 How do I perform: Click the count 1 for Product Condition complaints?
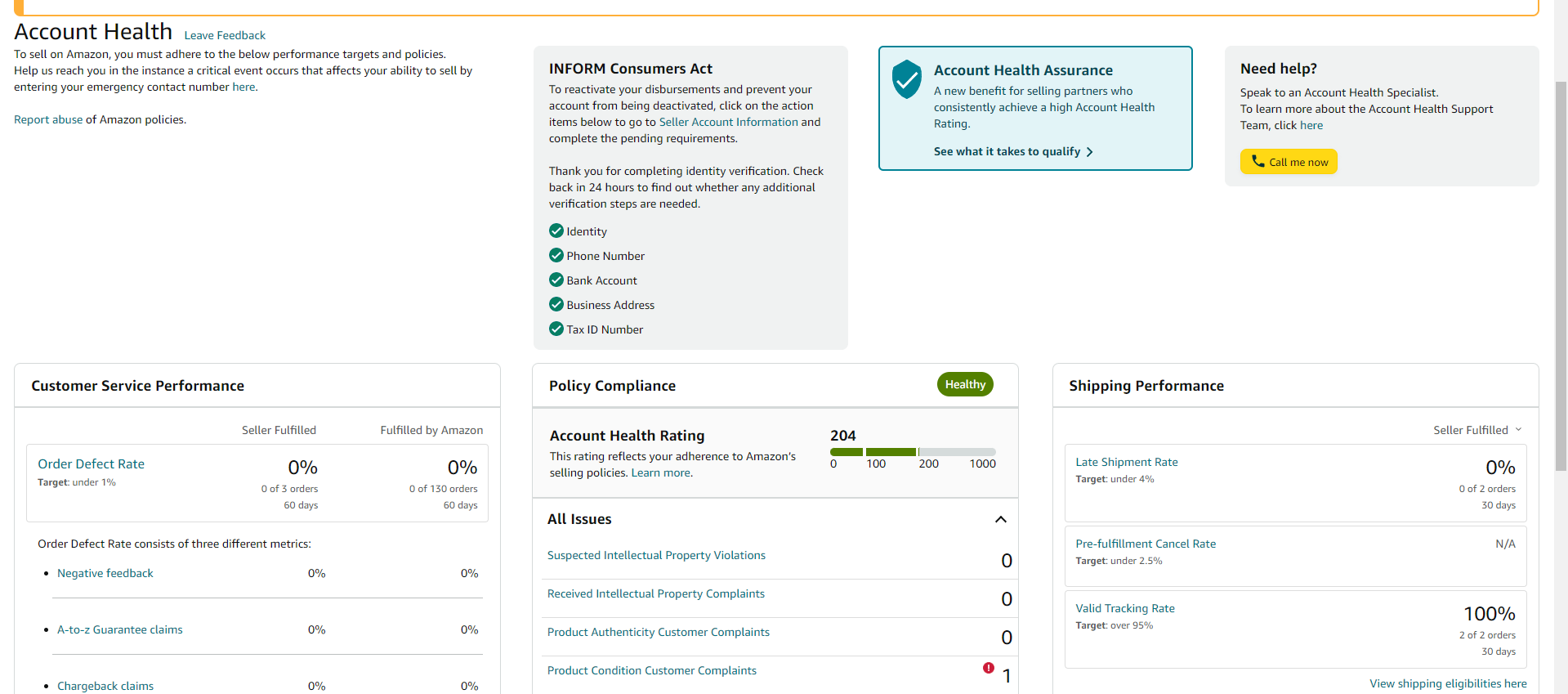(x=1007, y=676)
